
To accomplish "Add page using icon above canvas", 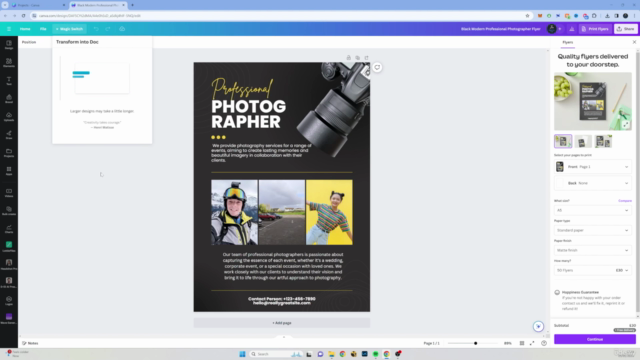I will pos(367,58).
